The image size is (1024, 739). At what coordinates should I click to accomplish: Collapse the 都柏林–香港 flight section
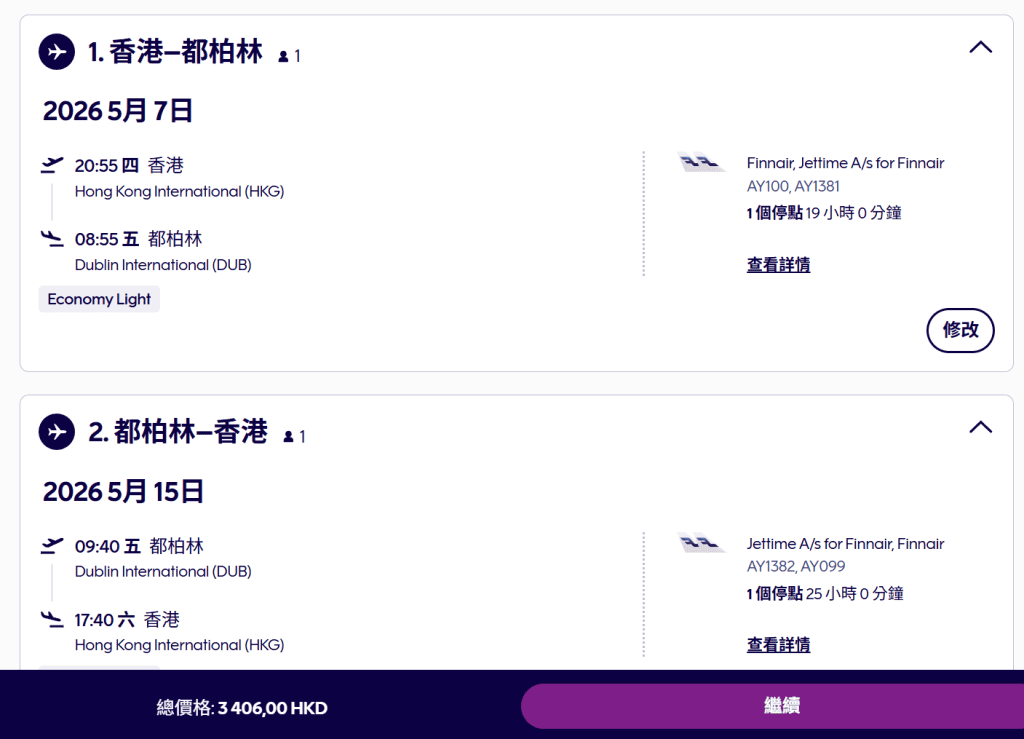[x=981, y=427]
